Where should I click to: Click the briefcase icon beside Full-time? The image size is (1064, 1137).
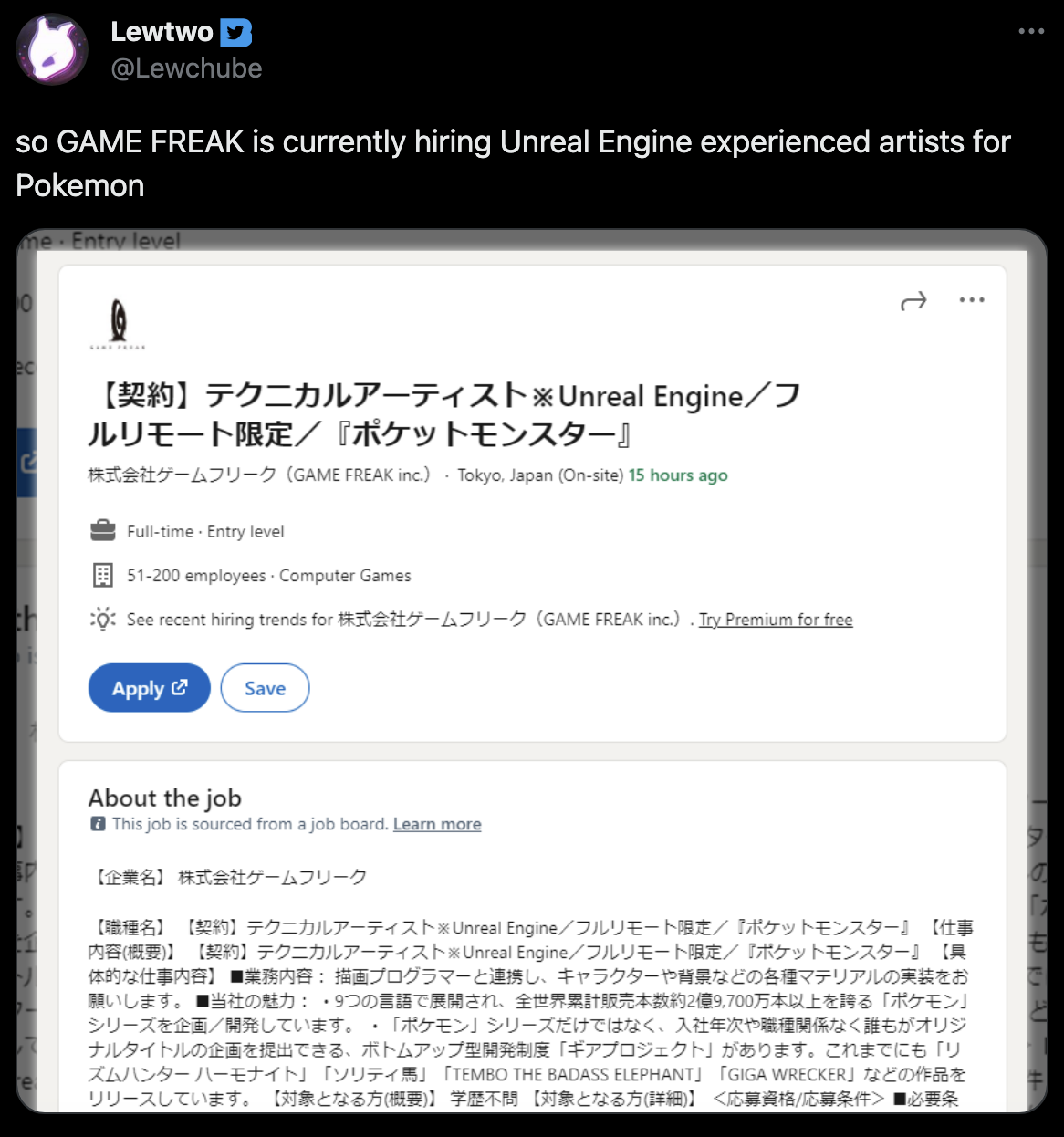click(x=103, y=530)
